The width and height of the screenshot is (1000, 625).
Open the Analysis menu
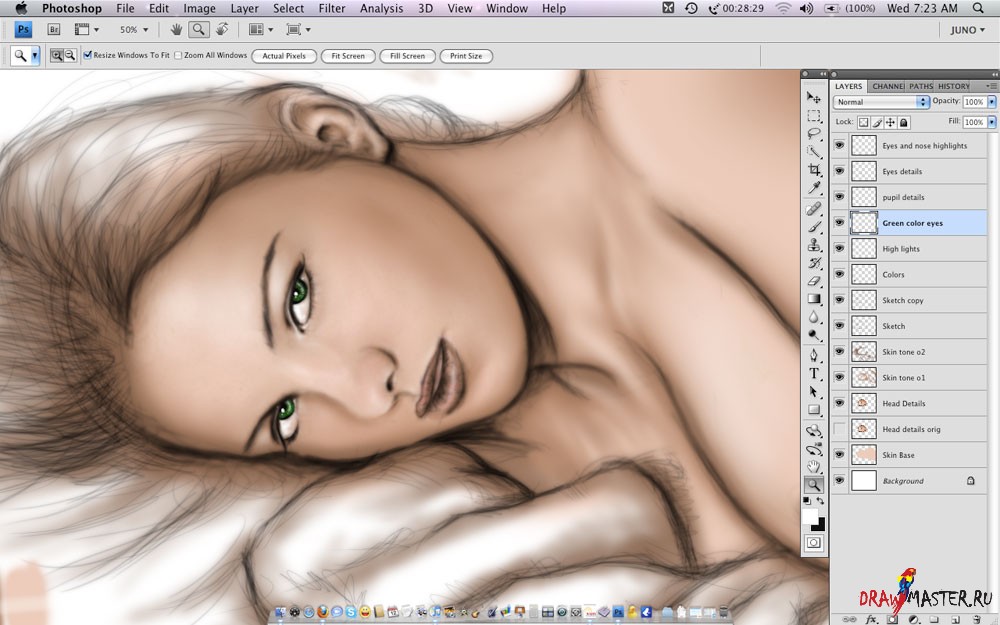click(381, 8)
